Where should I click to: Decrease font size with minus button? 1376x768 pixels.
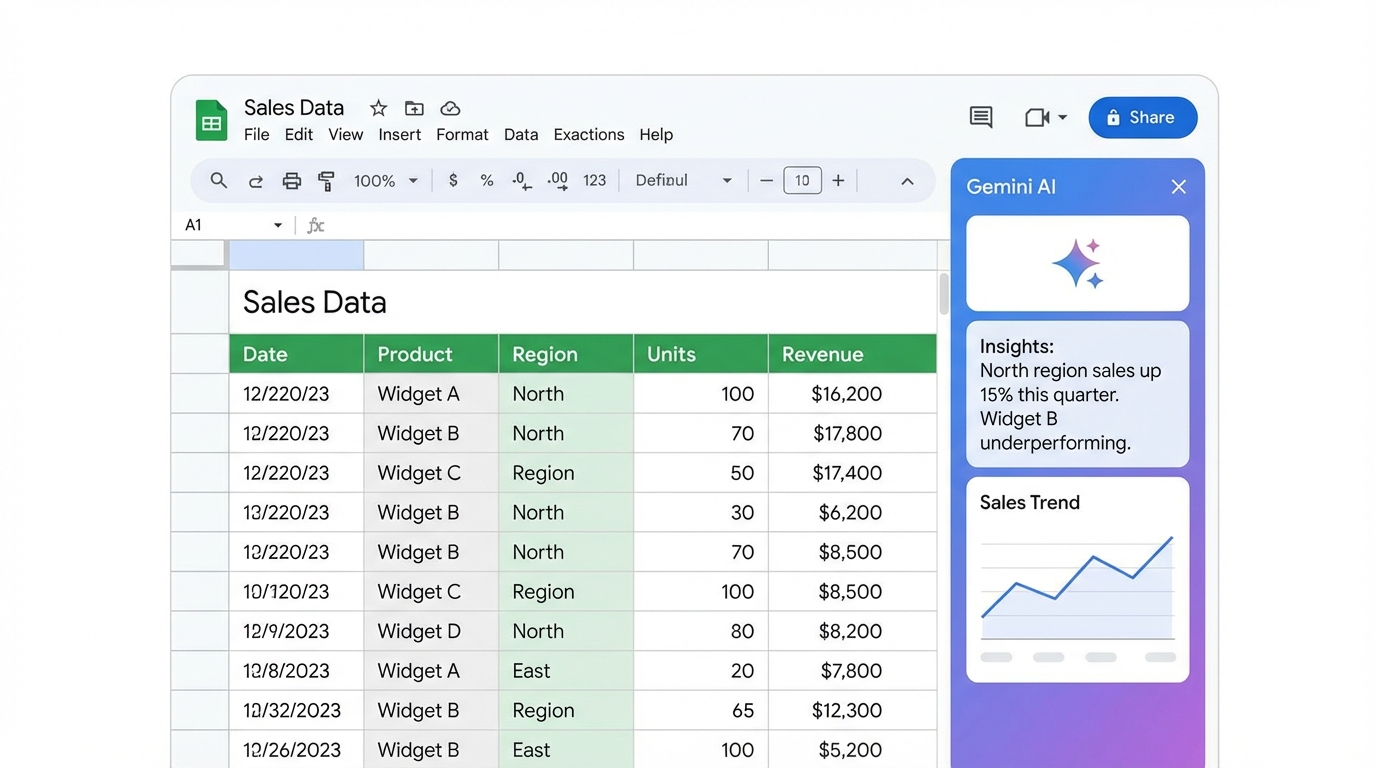(767, 181)
